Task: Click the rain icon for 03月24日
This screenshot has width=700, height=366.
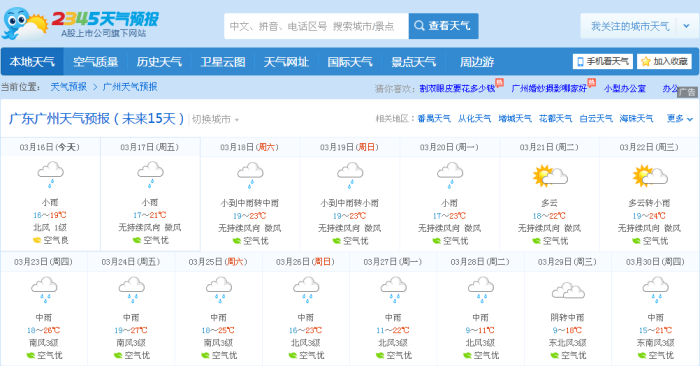Action: pyautogui.click(x=132, y=290)
